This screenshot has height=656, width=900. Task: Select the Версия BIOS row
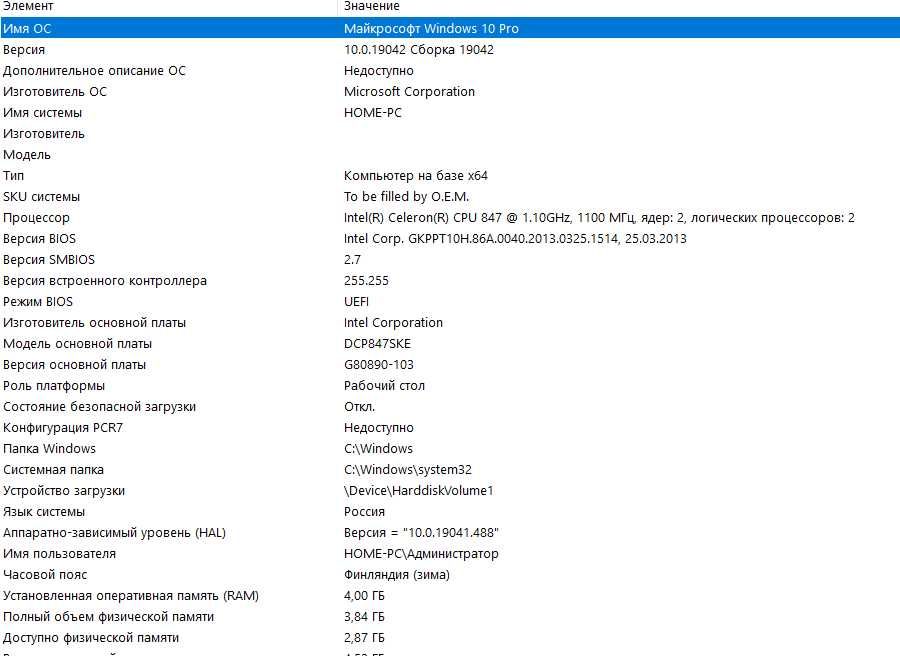coord(39,239)
